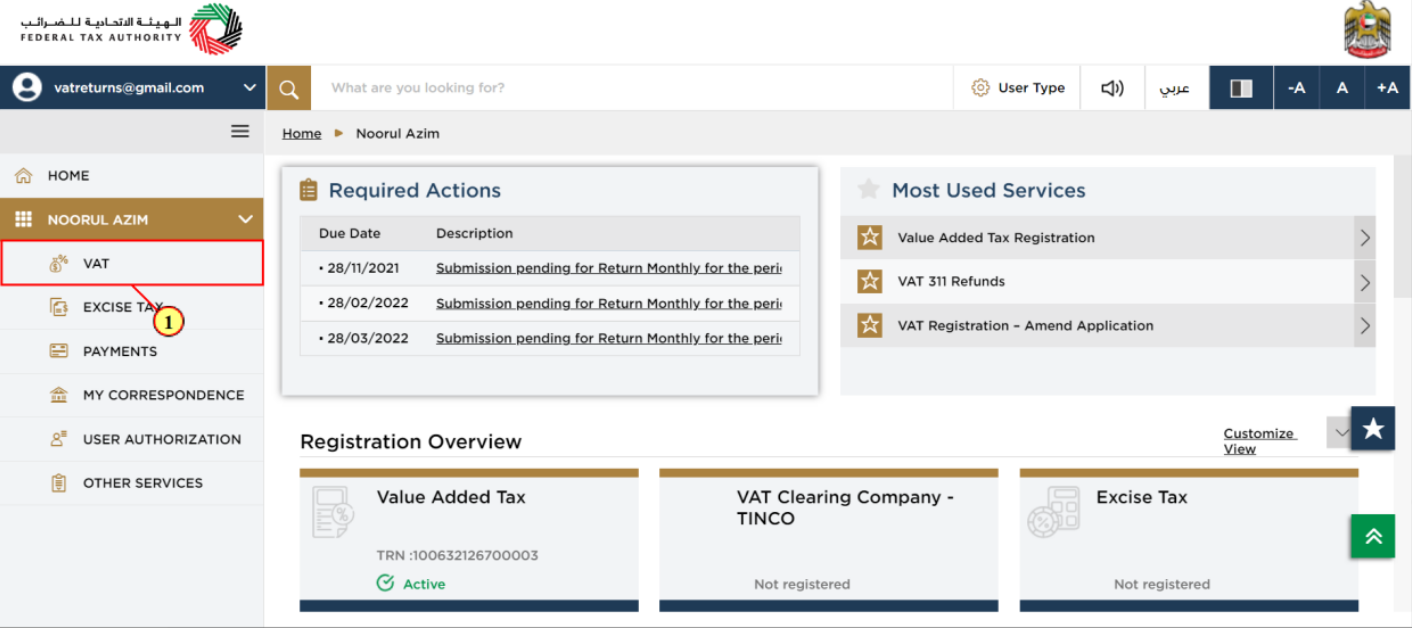Open OTHER SERVICES in the sidebar
Viewport: 1412px width, 628px height.
coord(132,483)
